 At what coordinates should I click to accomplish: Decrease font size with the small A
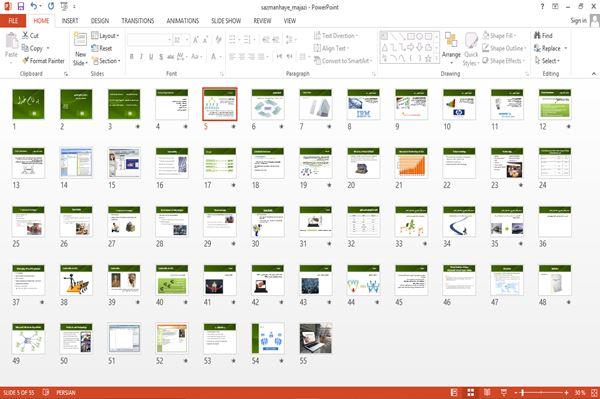coord(205,40)
